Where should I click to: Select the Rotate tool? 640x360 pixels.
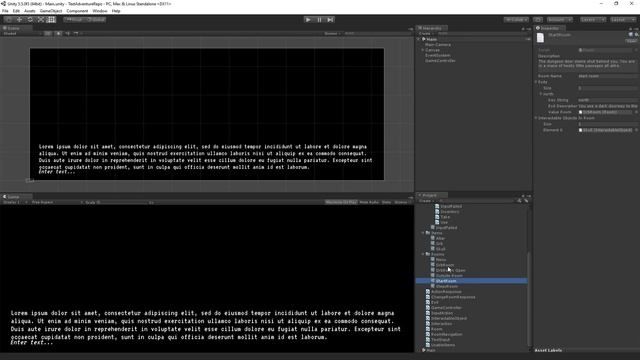click(x=30, y=20)
